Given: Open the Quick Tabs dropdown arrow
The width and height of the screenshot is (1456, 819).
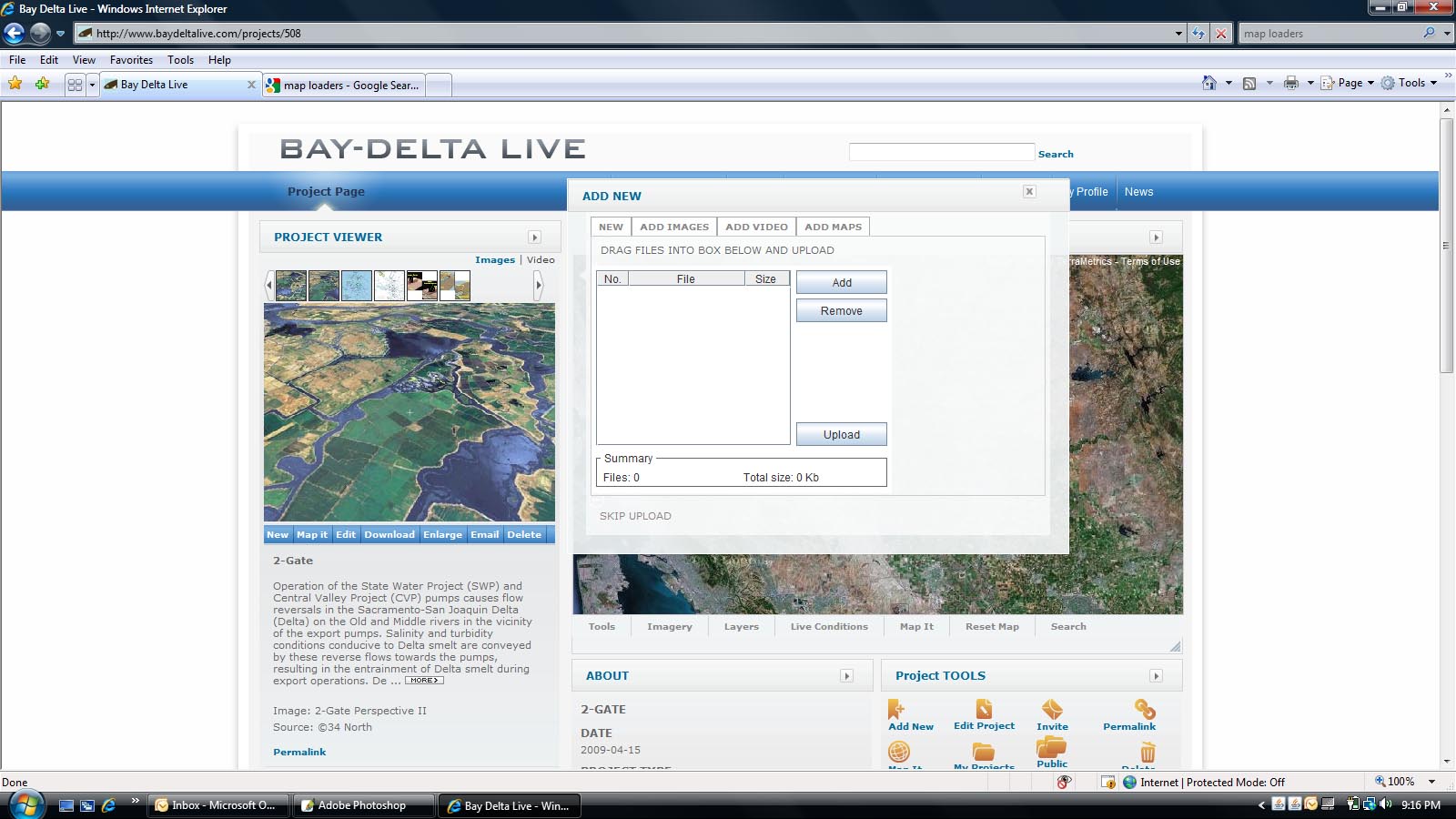Looking at the screenshot, I should [92, 85].
